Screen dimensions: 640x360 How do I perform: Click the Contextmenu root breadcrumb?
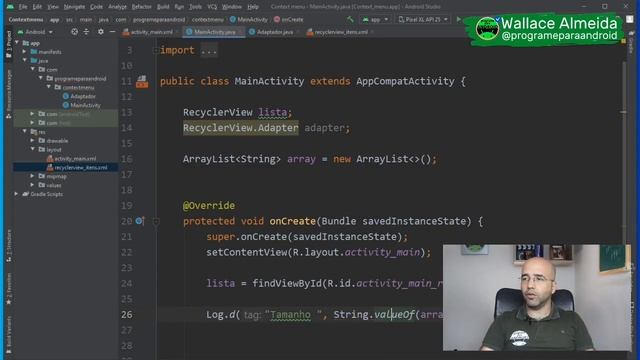point(26,19)
